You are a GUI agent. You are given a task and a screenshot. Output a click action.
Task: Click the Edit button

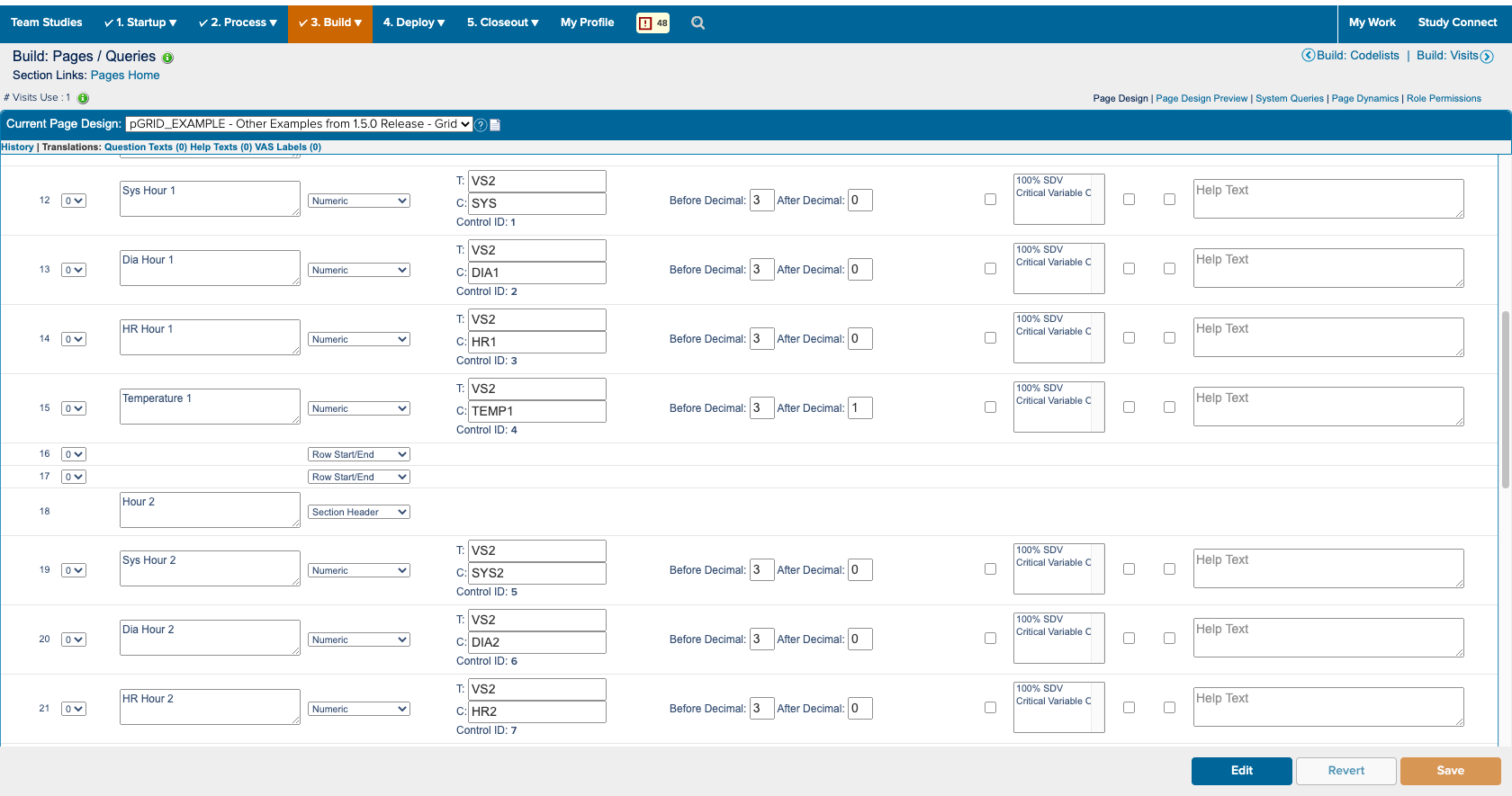(1242, 771)
